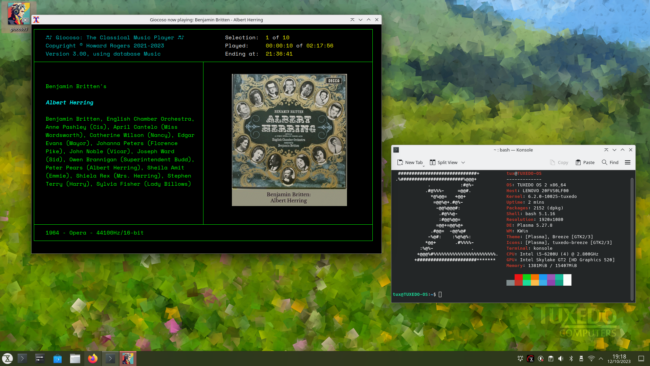Viewport: 650px width, 366px height.
Task: Open the Konsole hamburger menu
Action: (x=628, y=162)
